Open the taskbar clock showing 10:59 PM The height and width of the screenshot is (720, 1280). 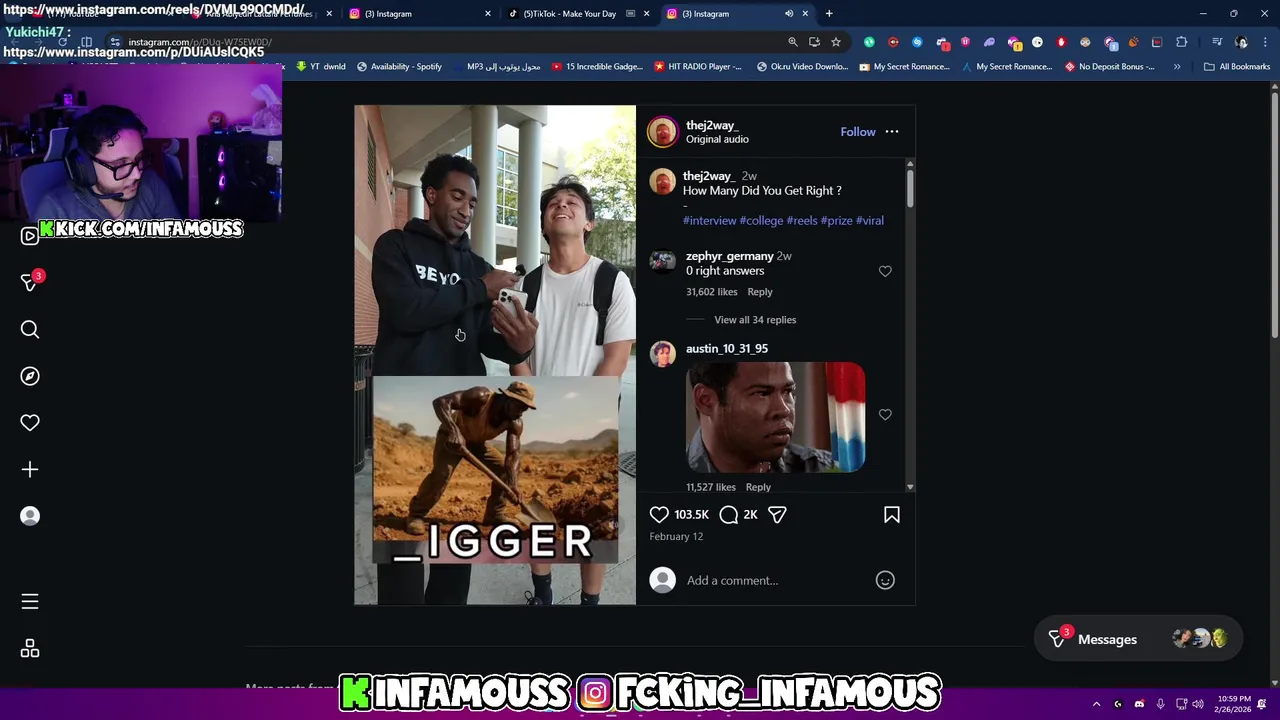point(1235,704)
